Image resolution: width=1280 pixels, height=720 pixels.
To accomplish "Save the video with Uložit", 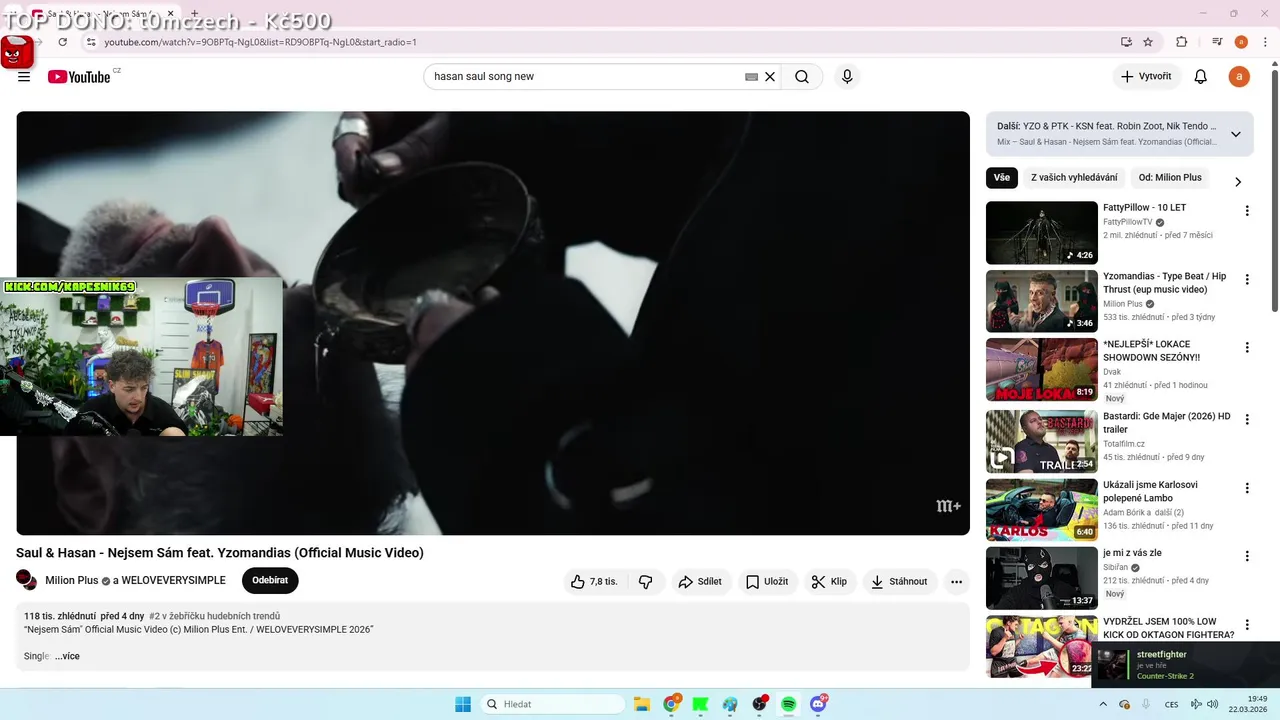I will (x=767, y=582).
